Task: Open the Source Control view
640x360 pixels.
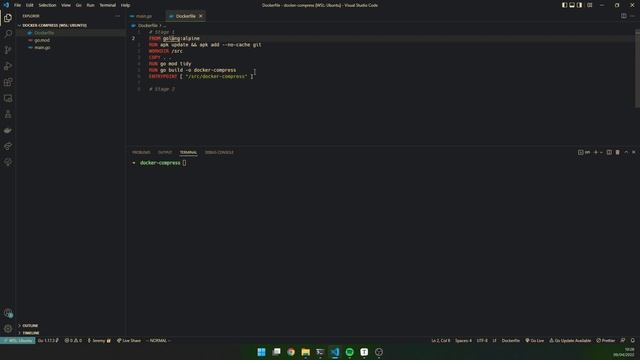Action: 8,50
